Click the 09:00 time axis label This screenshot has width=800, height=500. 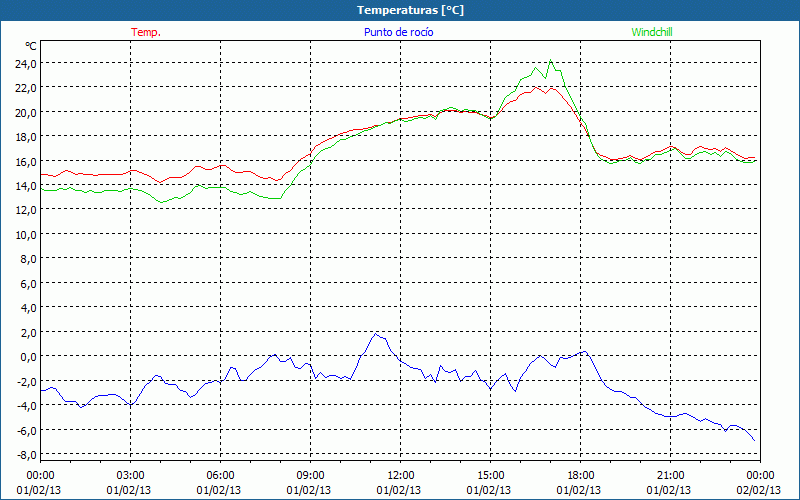[x=310, y=476]
